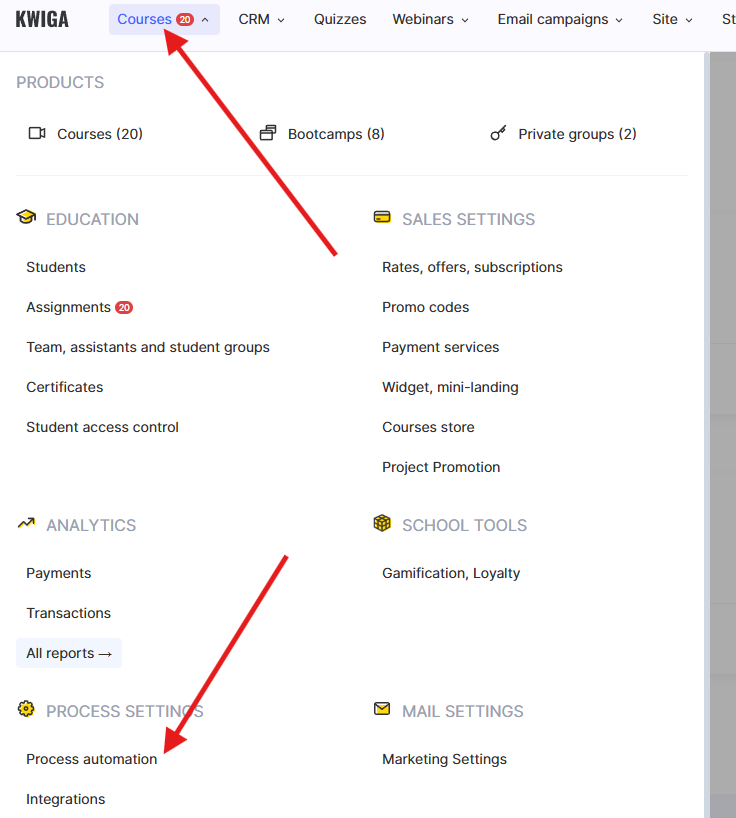Click the KWIGA logo
The width and height of the screenshot is (736, 818).
coord(42,19)
